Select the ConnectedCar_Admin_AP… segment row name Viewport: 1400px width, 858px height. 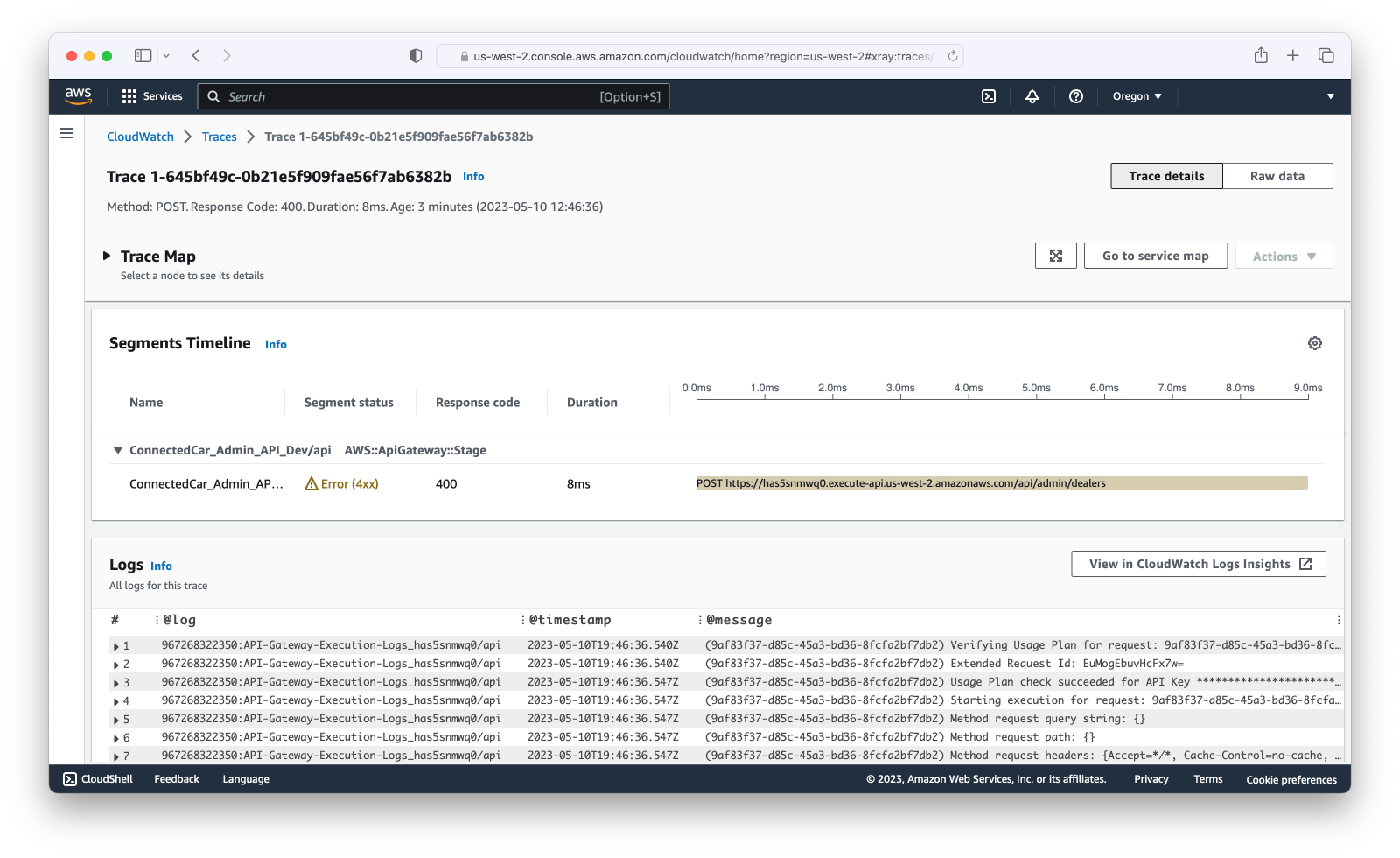206,483
